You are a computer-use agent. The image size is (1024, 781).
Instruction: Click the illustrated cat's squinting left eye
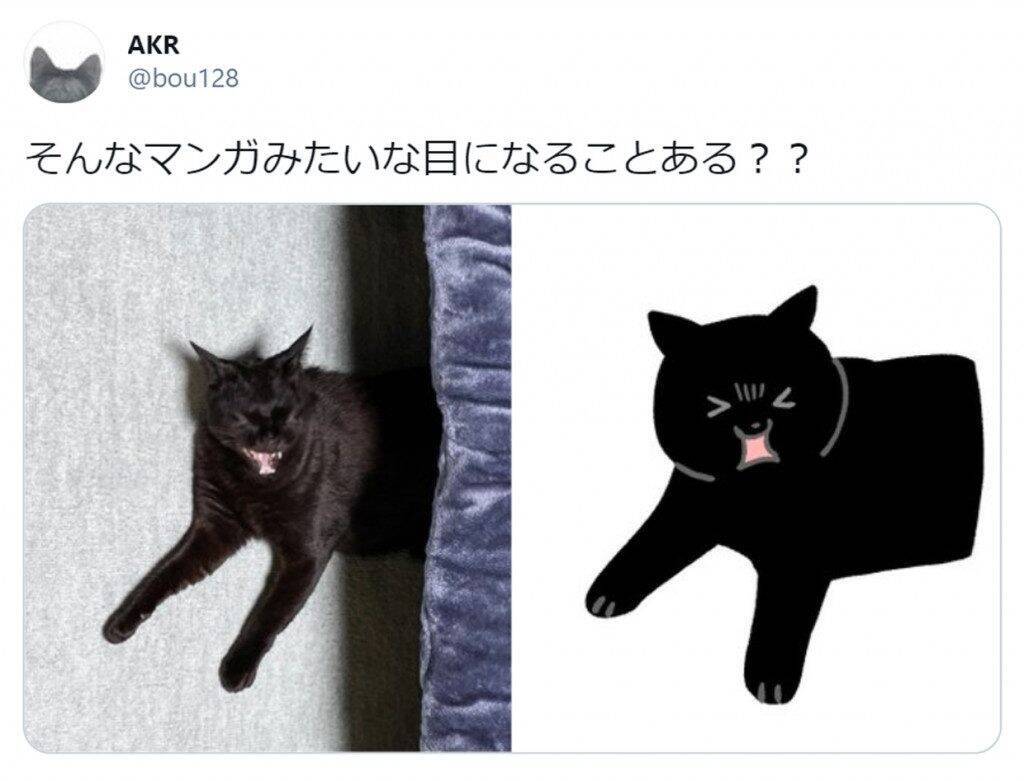720,407
